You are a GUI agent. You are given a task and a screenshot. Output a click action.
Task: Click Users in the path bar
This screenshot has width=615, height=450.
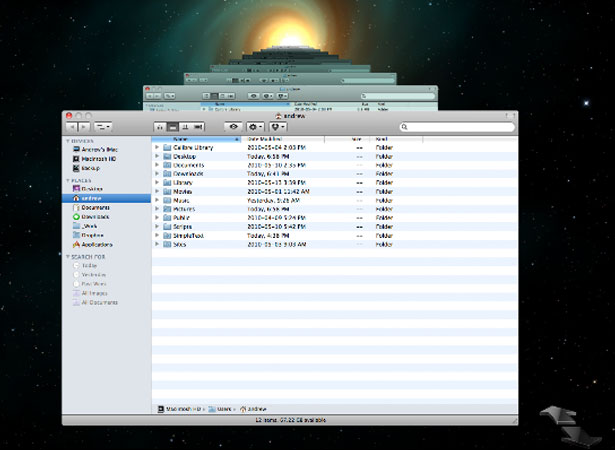point(220,409)
